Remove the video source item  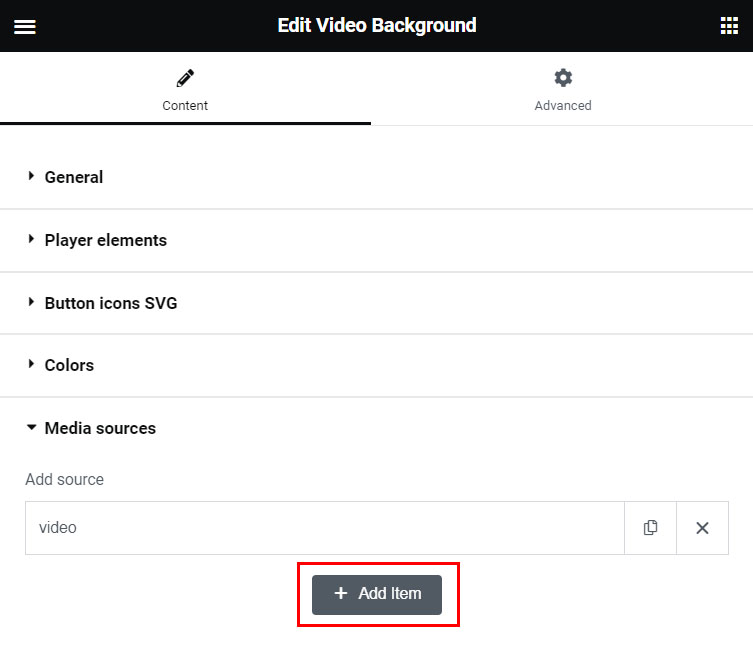pyautogui.click(x=702, y=528)
